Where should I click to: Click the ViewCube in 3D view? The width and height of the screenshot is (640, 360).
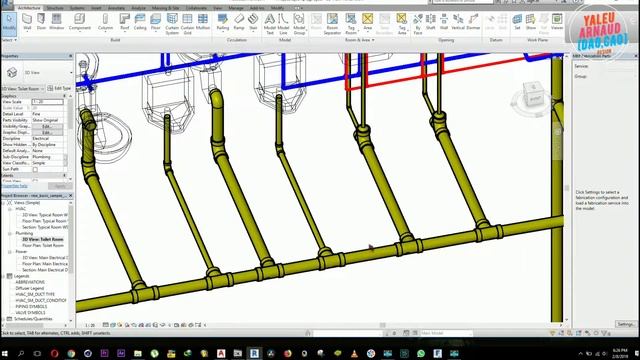(x=533, y=93)
